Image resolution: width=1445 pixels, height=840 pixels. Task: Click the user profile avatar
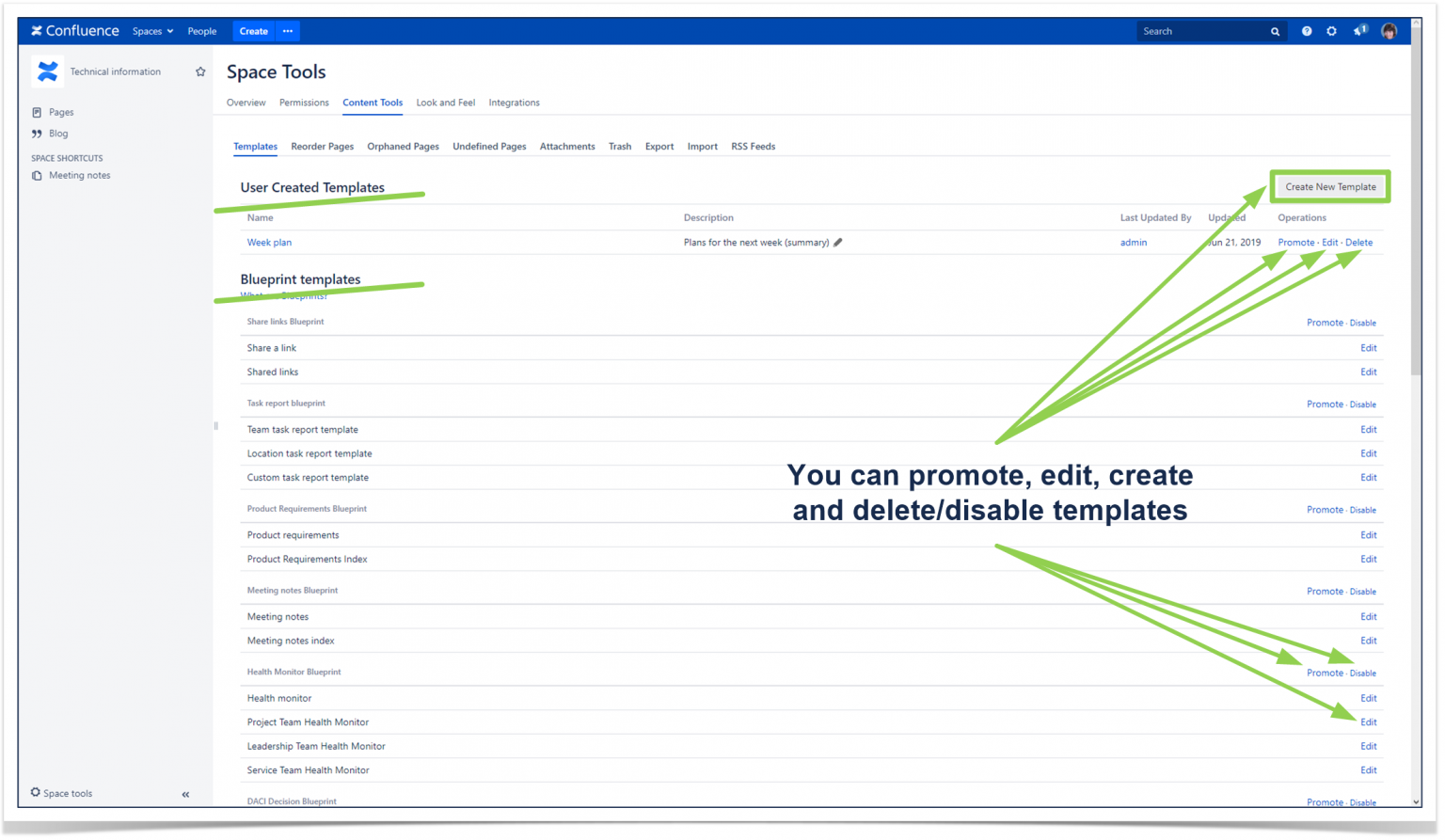pos(1389,30)
